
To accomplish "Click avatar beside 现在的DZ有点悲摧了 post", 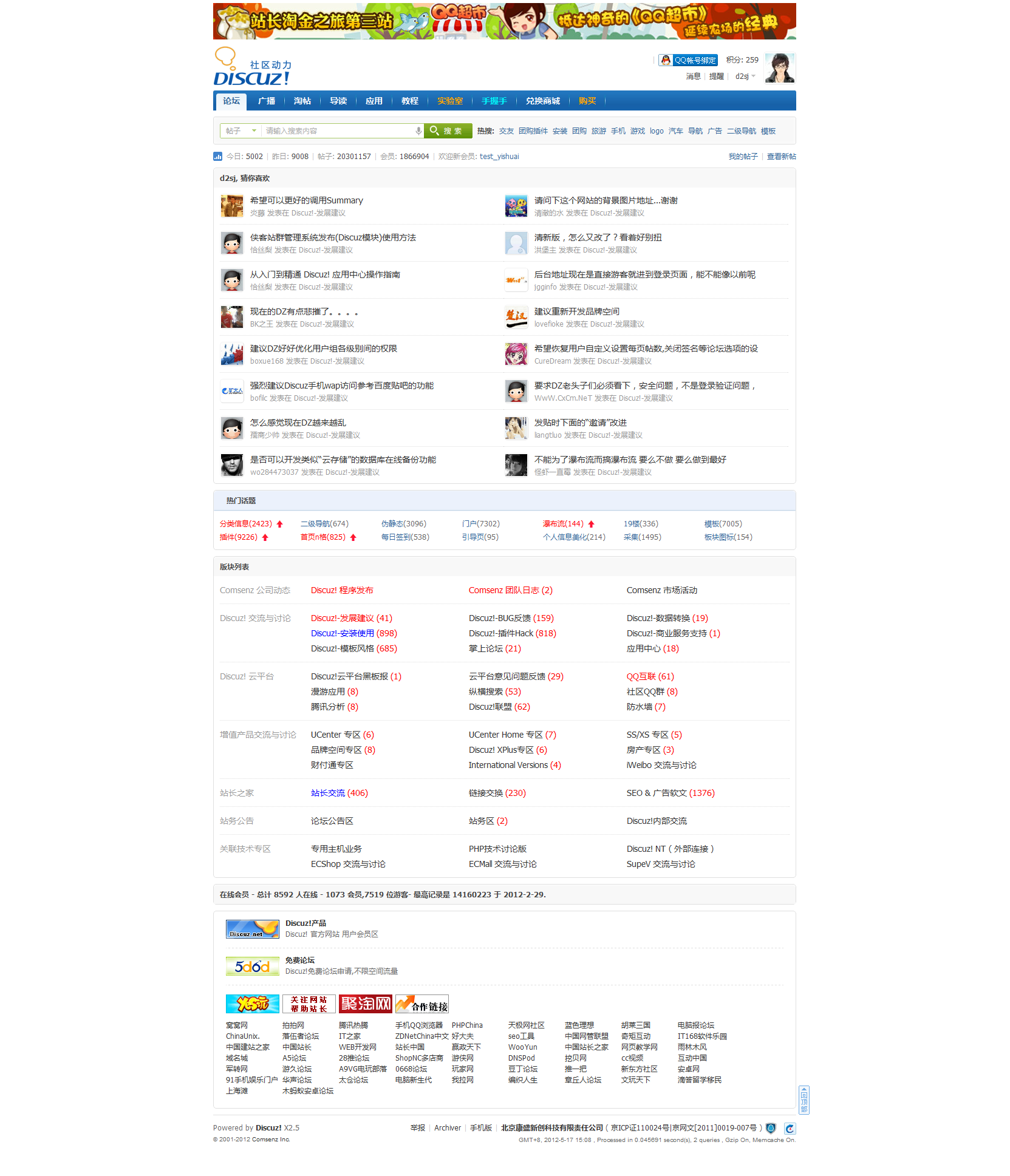I will click(x=232, y=318).
